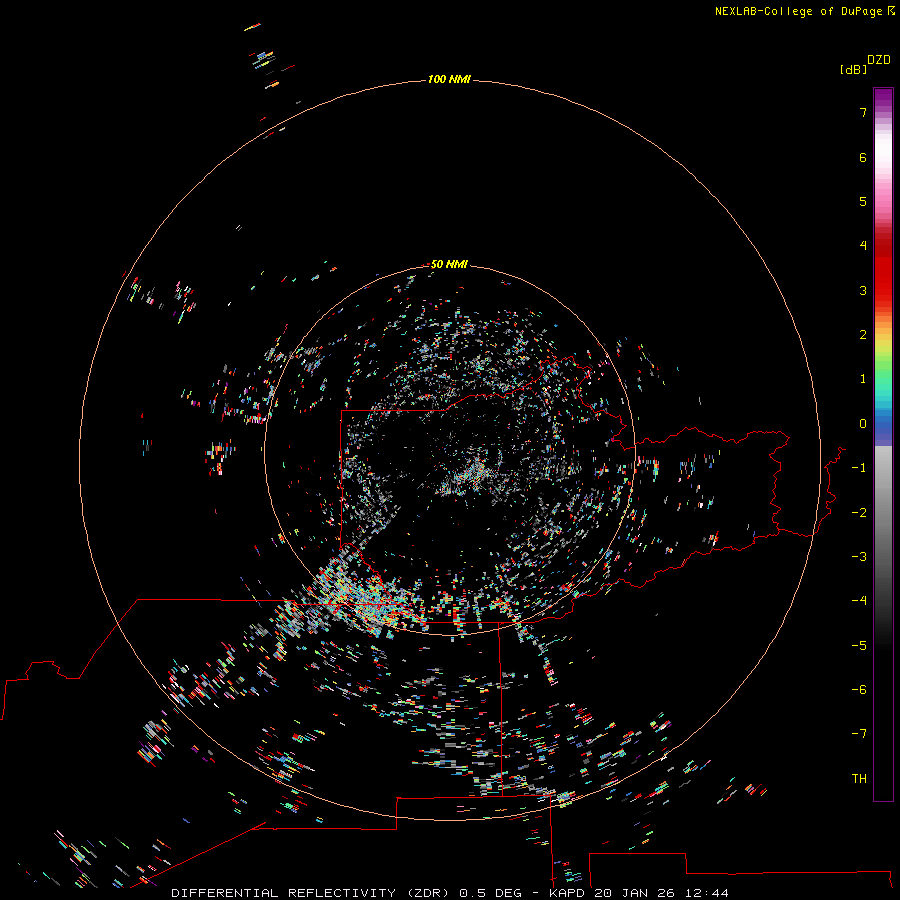Click the -1 value on color scale
The width and height of the screenshot is (900, 900).
(859, 468)
